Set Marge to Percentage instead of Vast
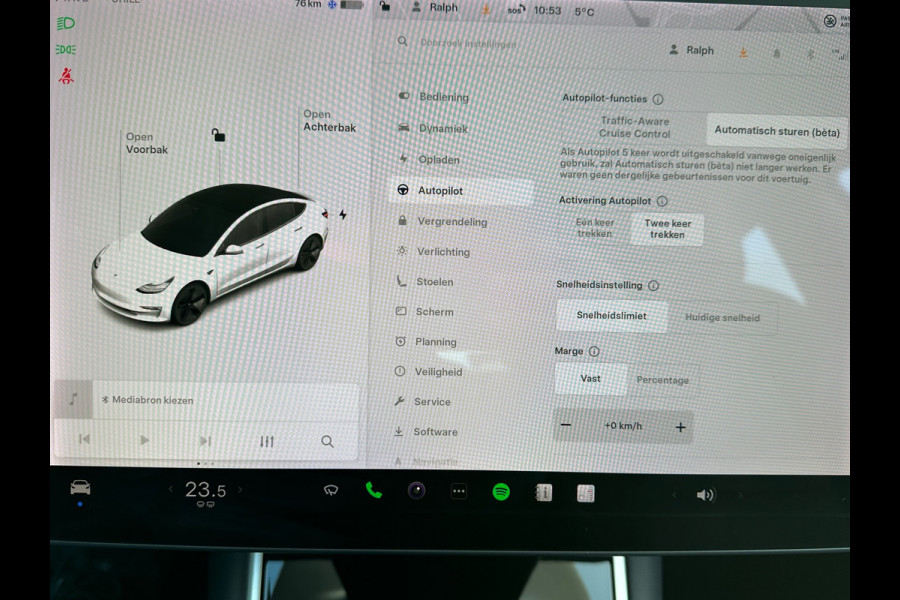Screen dimensions: 900x600 tap(663, 380)
